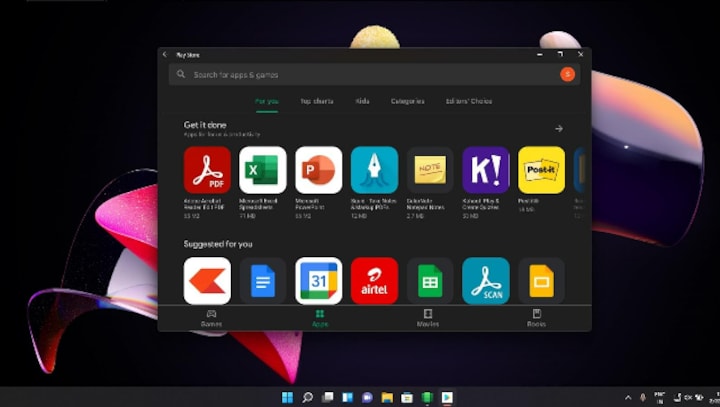Screen dimensions: 720x407
Task: Click the Suggested for you heading
Action: tap(218, 244)
